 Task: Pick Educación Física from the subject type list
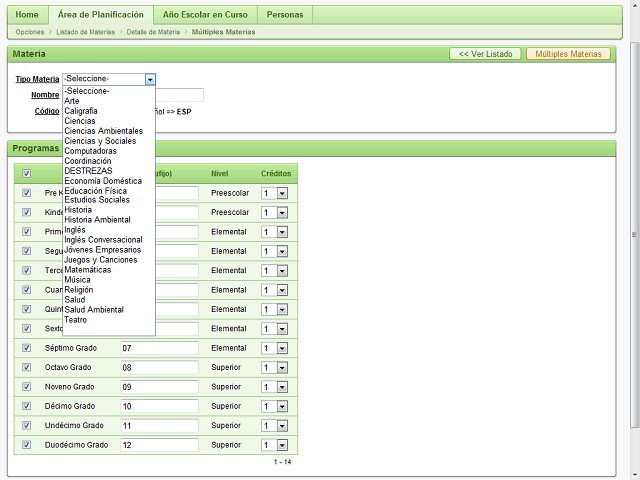pos(95,190)
